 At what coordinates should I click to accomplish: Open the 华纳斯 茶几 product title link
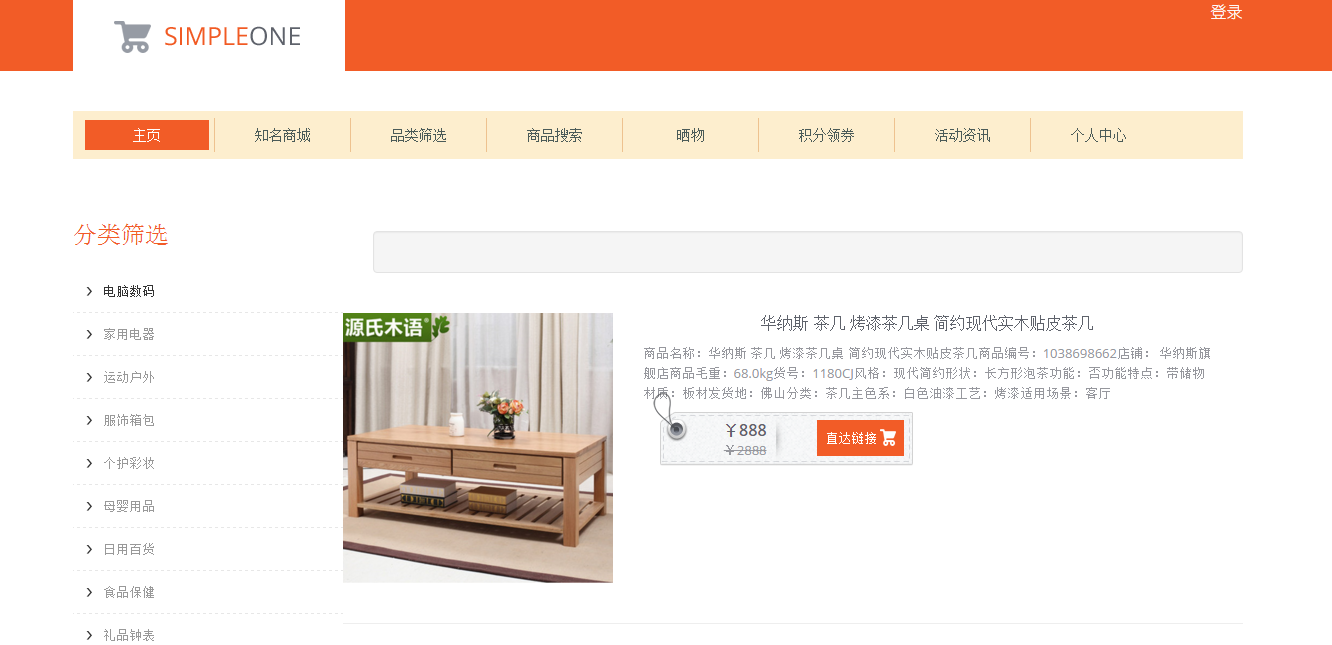point(927,323)
